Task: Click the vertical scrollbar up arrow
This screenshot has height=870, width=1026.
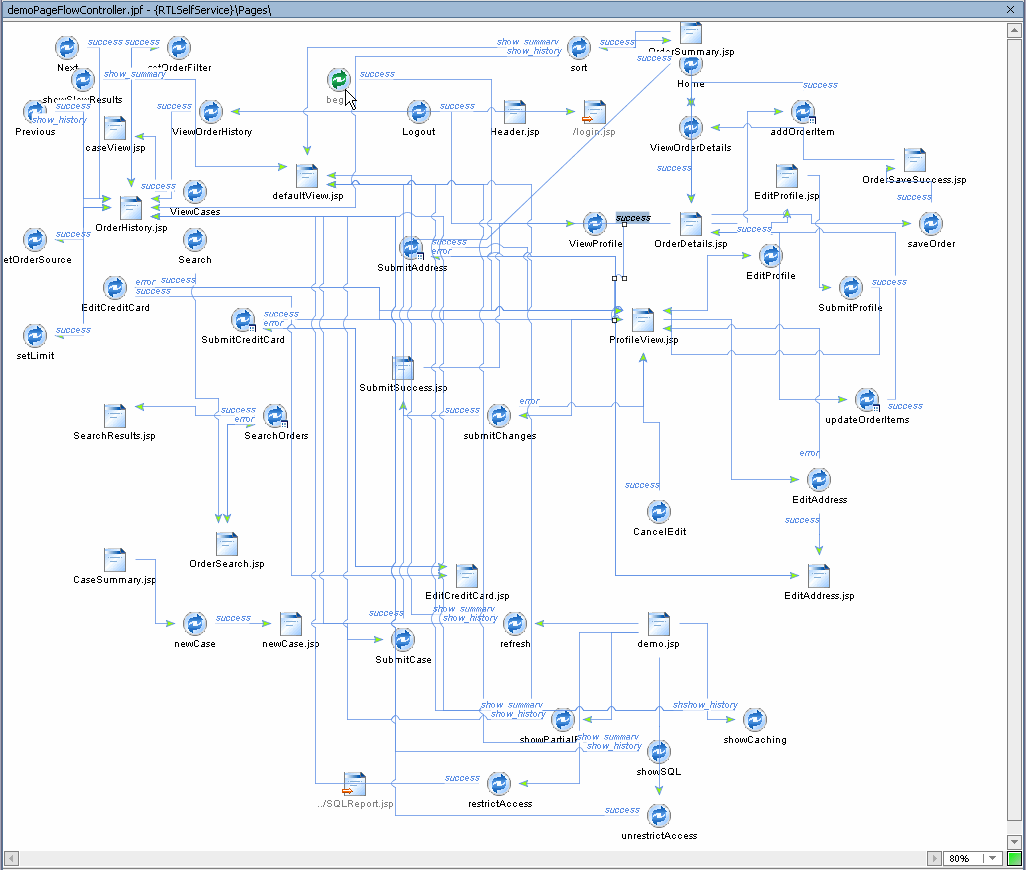Action: click(x=1015, y=30)
